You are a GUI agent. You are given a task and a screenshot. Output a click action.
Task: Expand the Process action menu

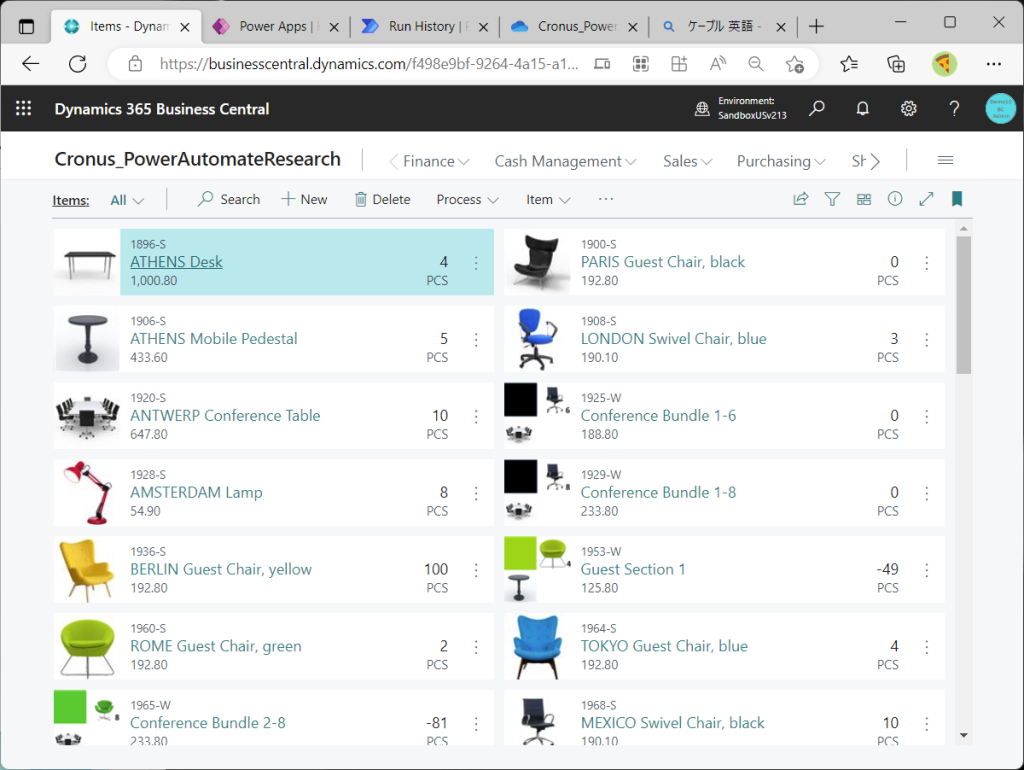pos(468,200)
